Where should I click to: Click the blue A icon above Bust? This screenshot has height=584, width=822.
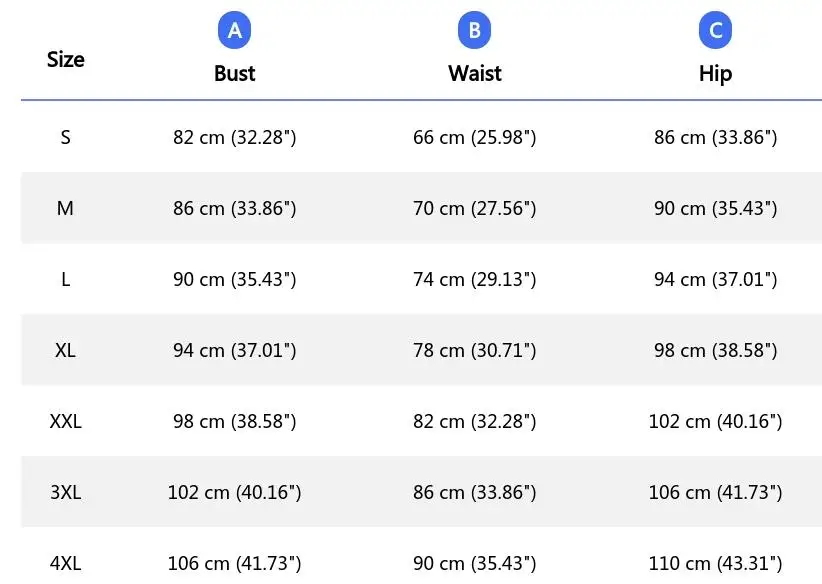tap(234, 30)
